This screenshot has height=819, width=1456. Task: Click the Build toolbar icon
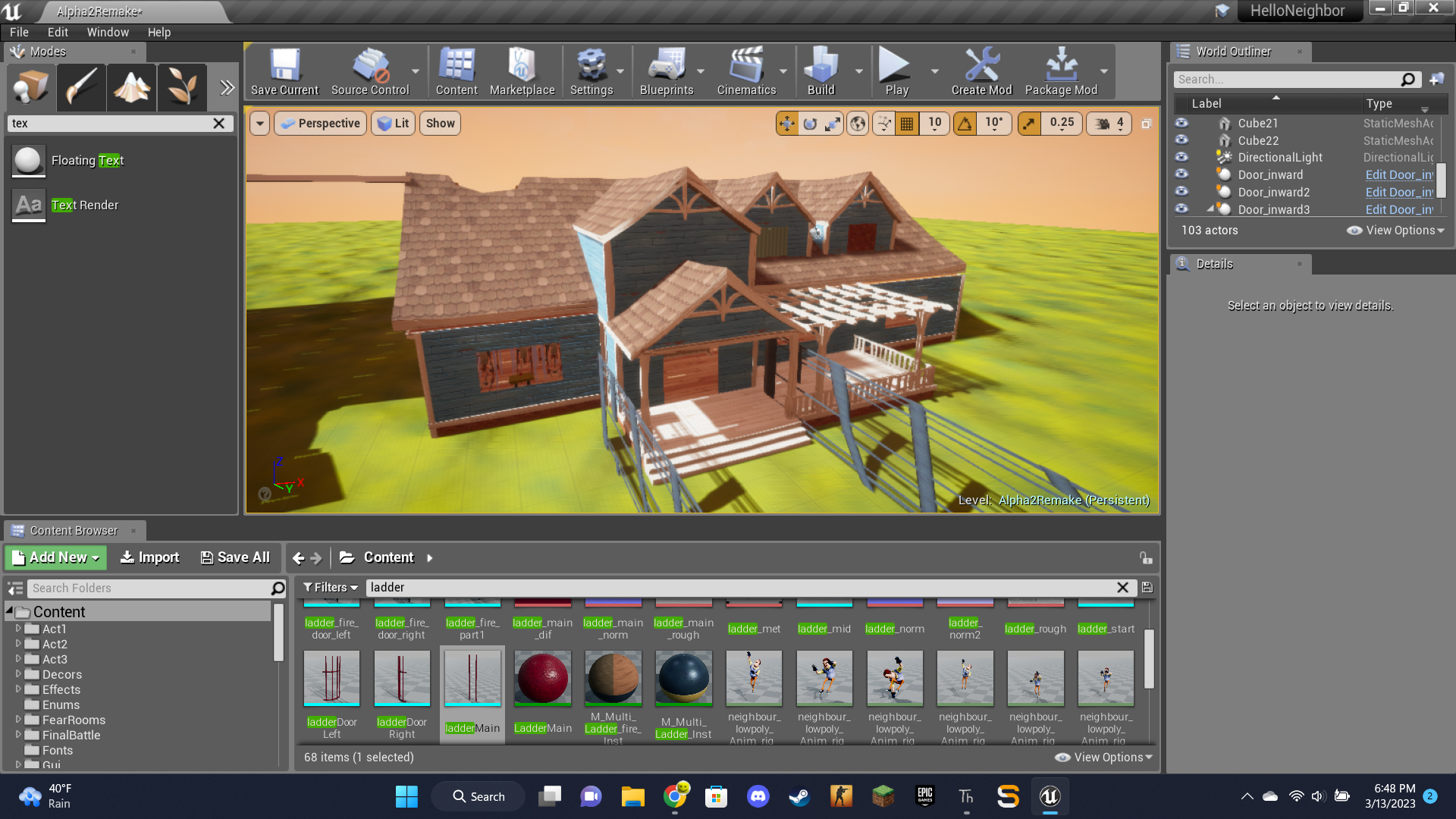tap(821, 72)
